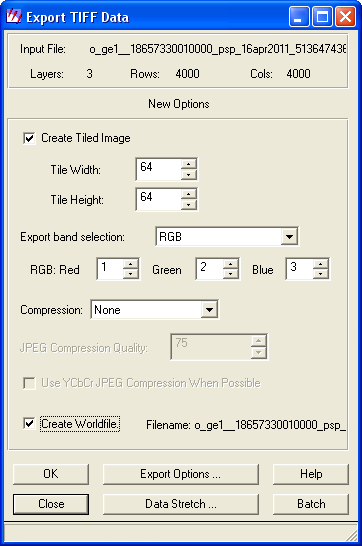
Task: Toggle Use YCbCr JPEG Compression checkbox
Action: [x=29, y=383]
